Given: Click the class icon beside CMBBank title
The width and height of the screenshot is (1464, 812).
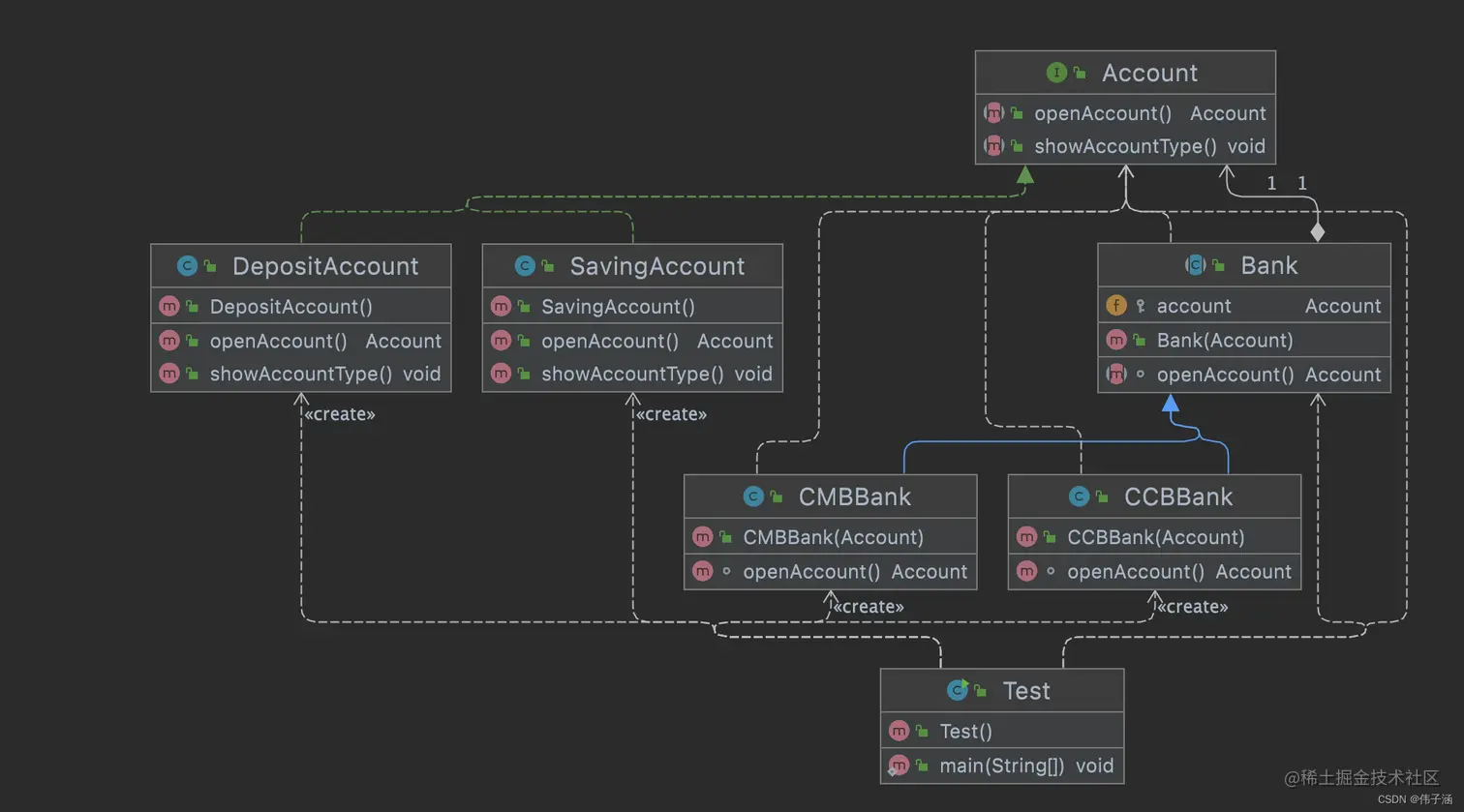Looking at the screenshot, I should (753, 496).
